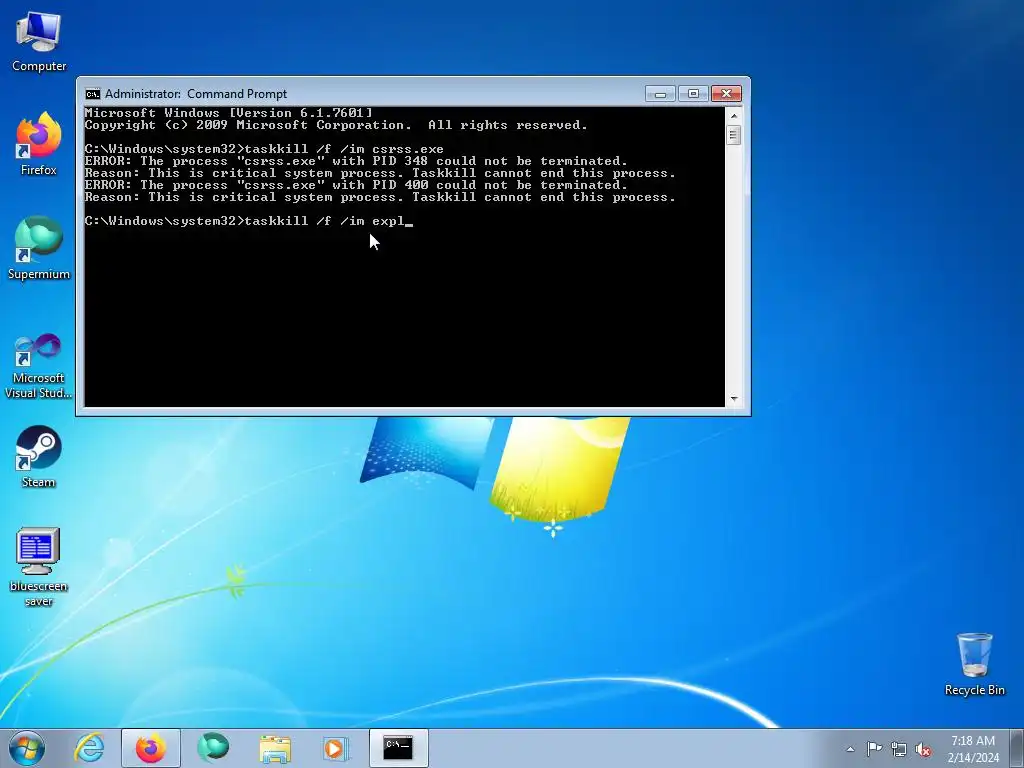Click the console scrollbar up arrow
This screenshot has height=768, width=1024.
coord(734,116)
